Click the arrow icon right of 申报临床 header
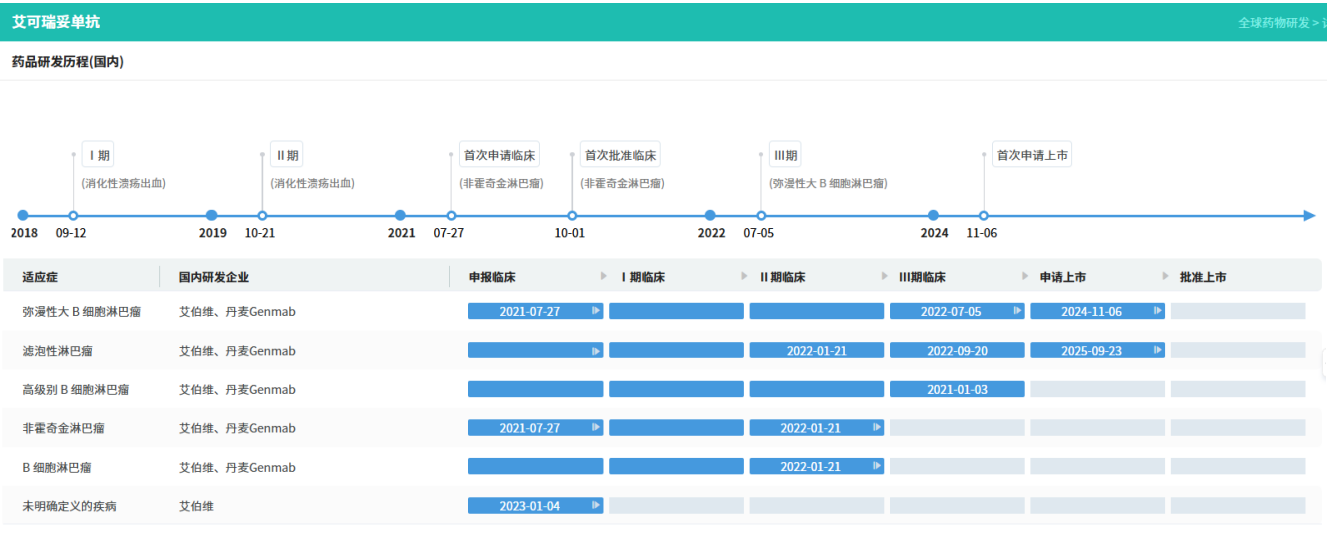Viewport: 1334px width, 544px height. click(603, 277)
